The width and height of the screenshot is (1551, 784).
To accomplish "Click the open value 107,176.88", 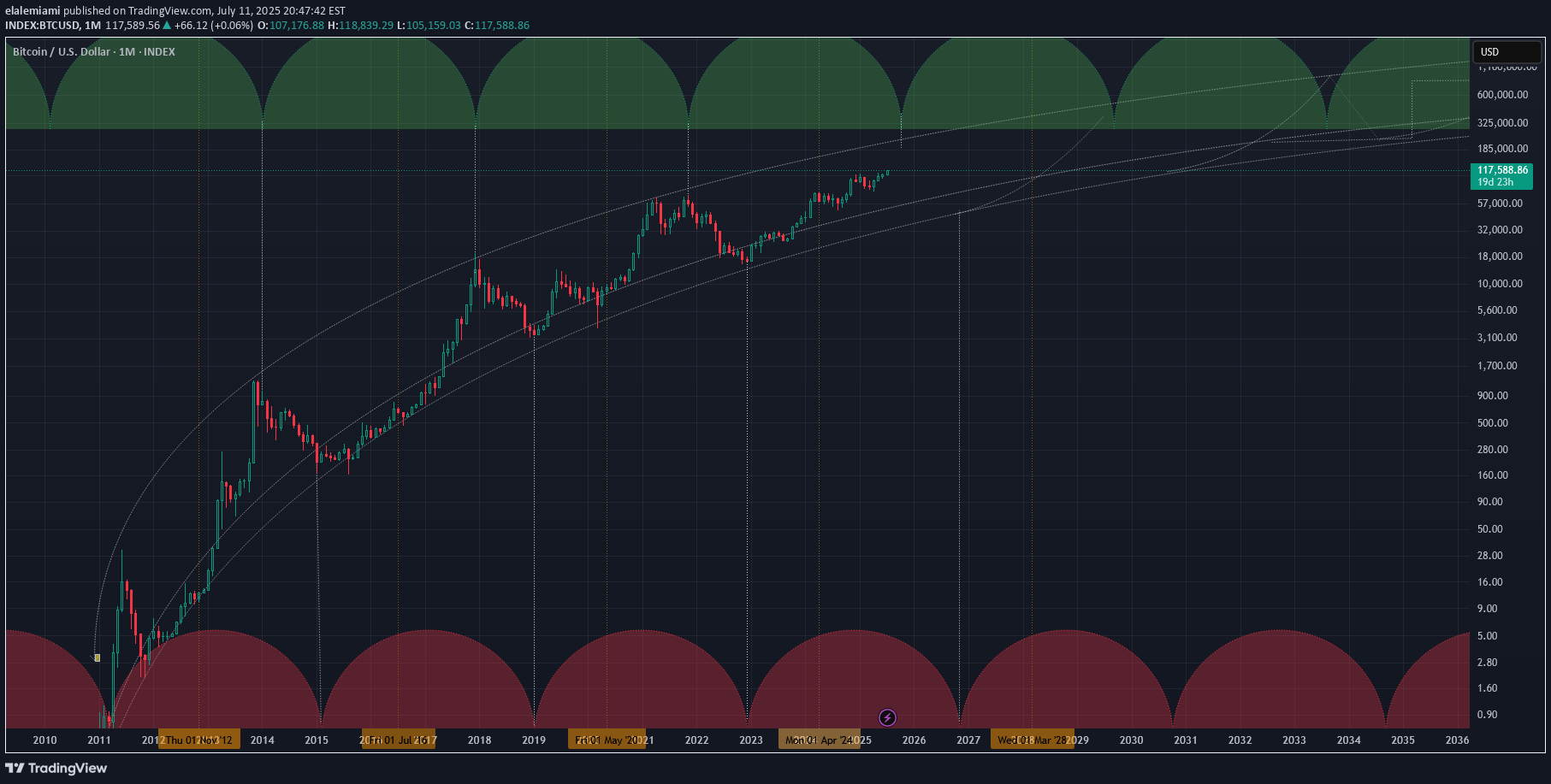I will [296, 26].
